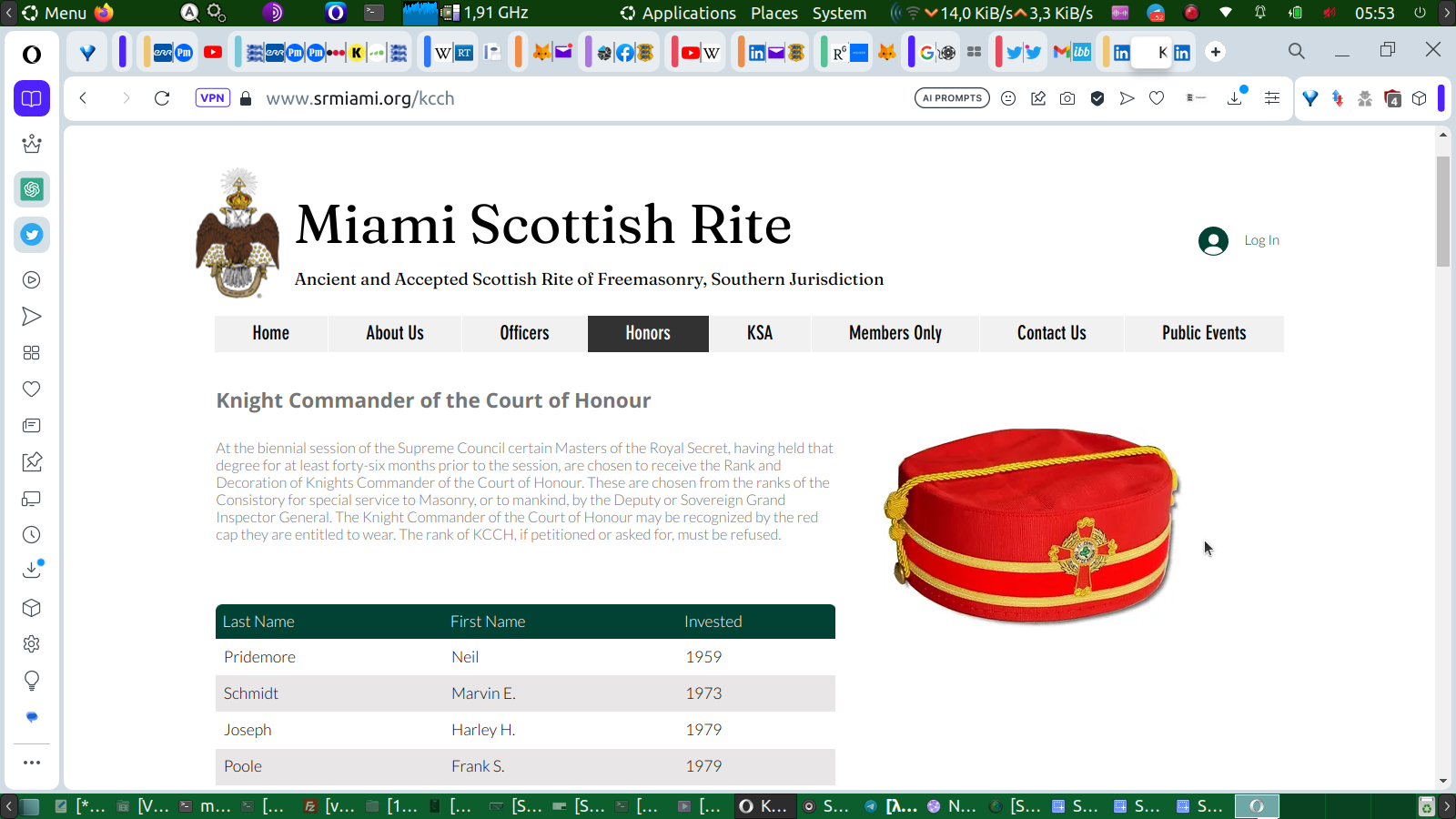Select the Honors menu item
This screenshot has width=1456, height=819.
click(x=648, y=333)
